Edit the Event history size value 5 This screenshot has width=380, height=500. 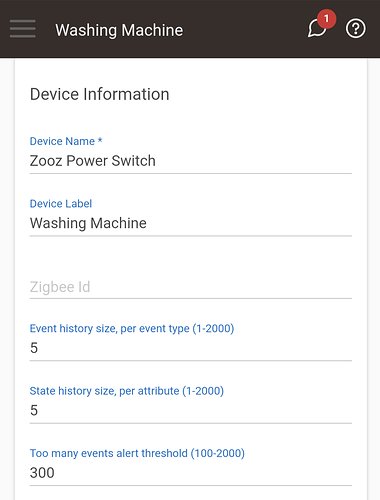[x=191, y=348]
